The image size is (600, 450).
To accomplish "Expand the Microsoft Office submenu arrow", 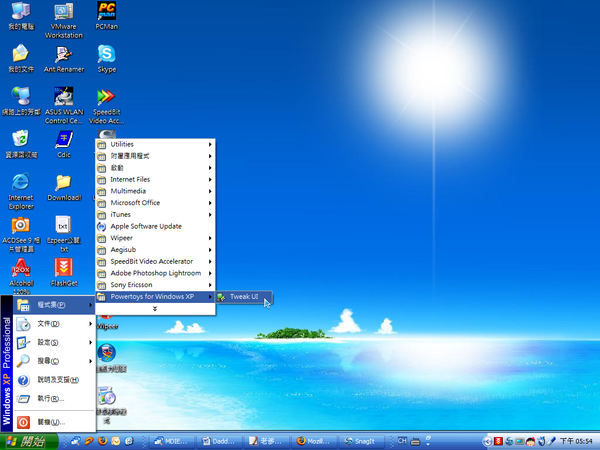I will pos(210,203).
